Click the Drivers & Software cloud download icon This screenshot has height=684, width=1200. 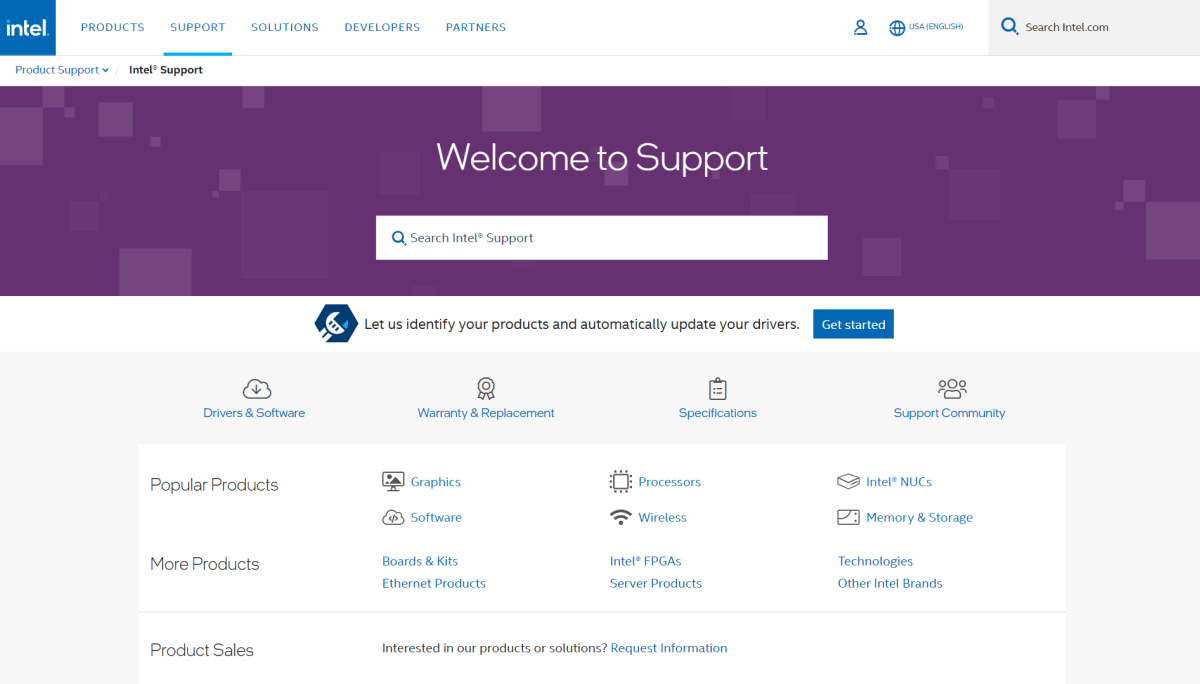coord(257,389)
